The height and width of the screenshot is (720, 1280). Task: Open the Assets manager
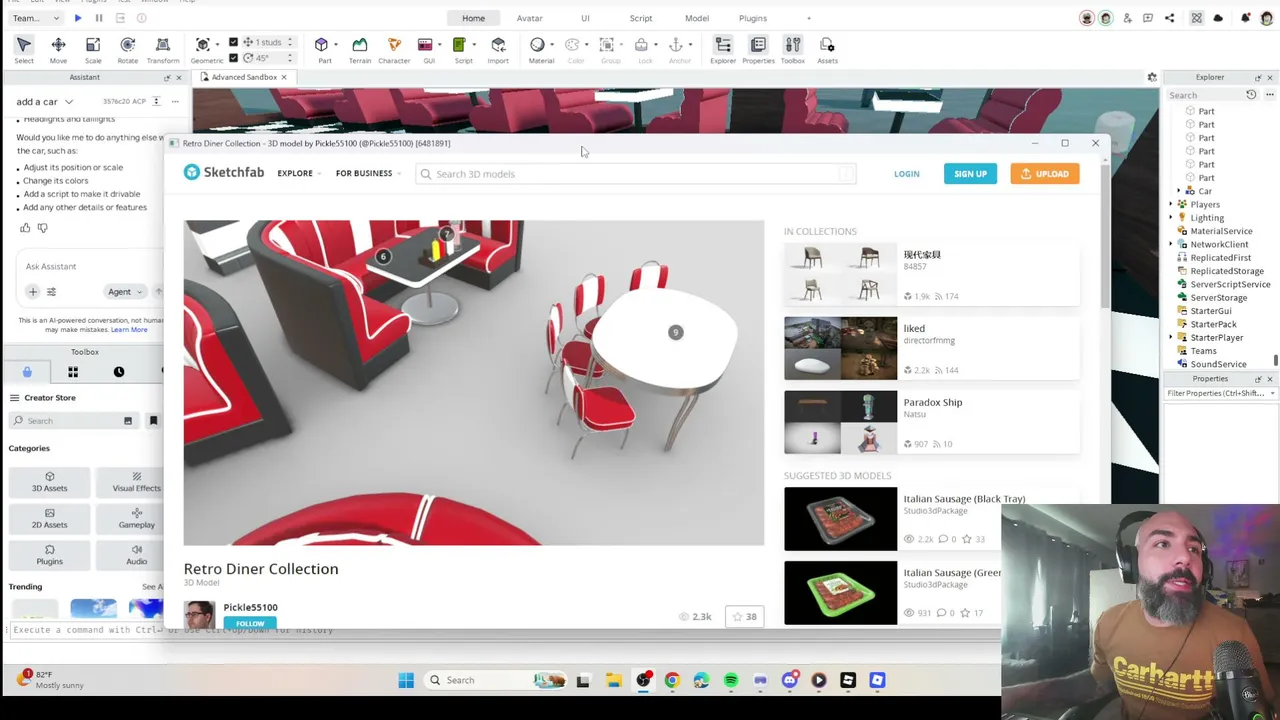pos(827,49)
